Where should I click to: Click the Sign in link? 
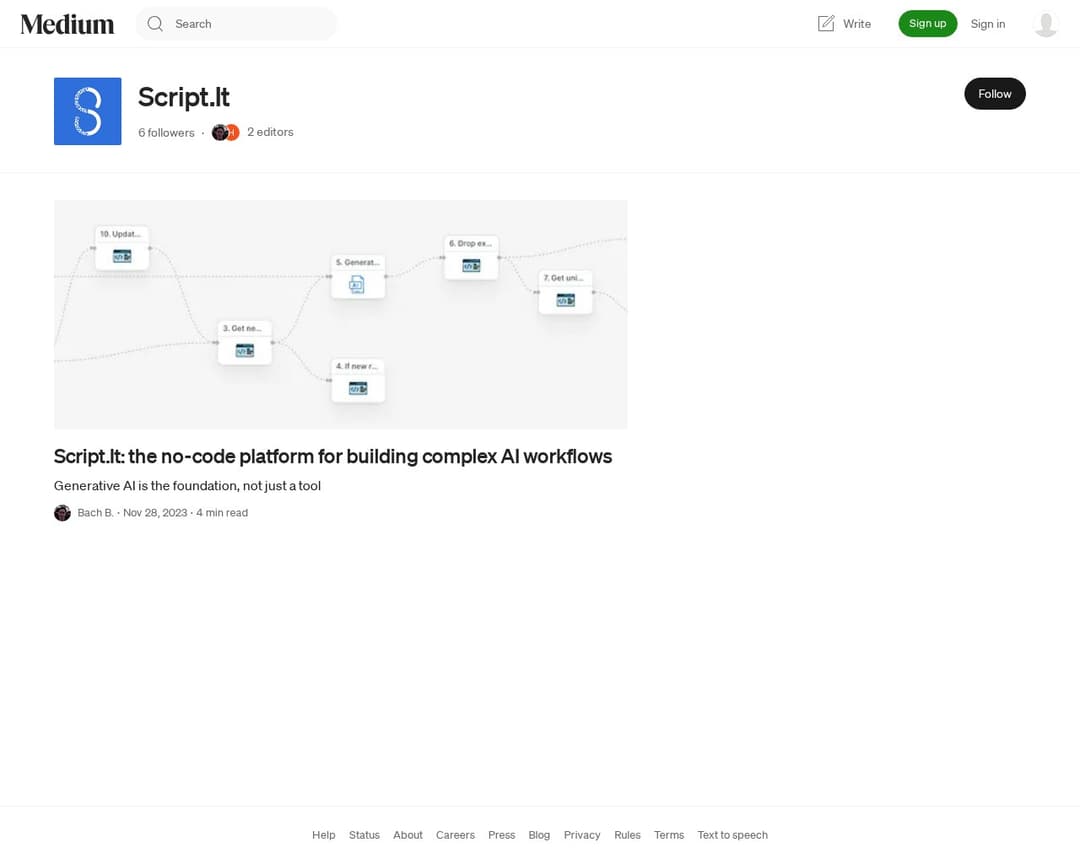(987, 24)
